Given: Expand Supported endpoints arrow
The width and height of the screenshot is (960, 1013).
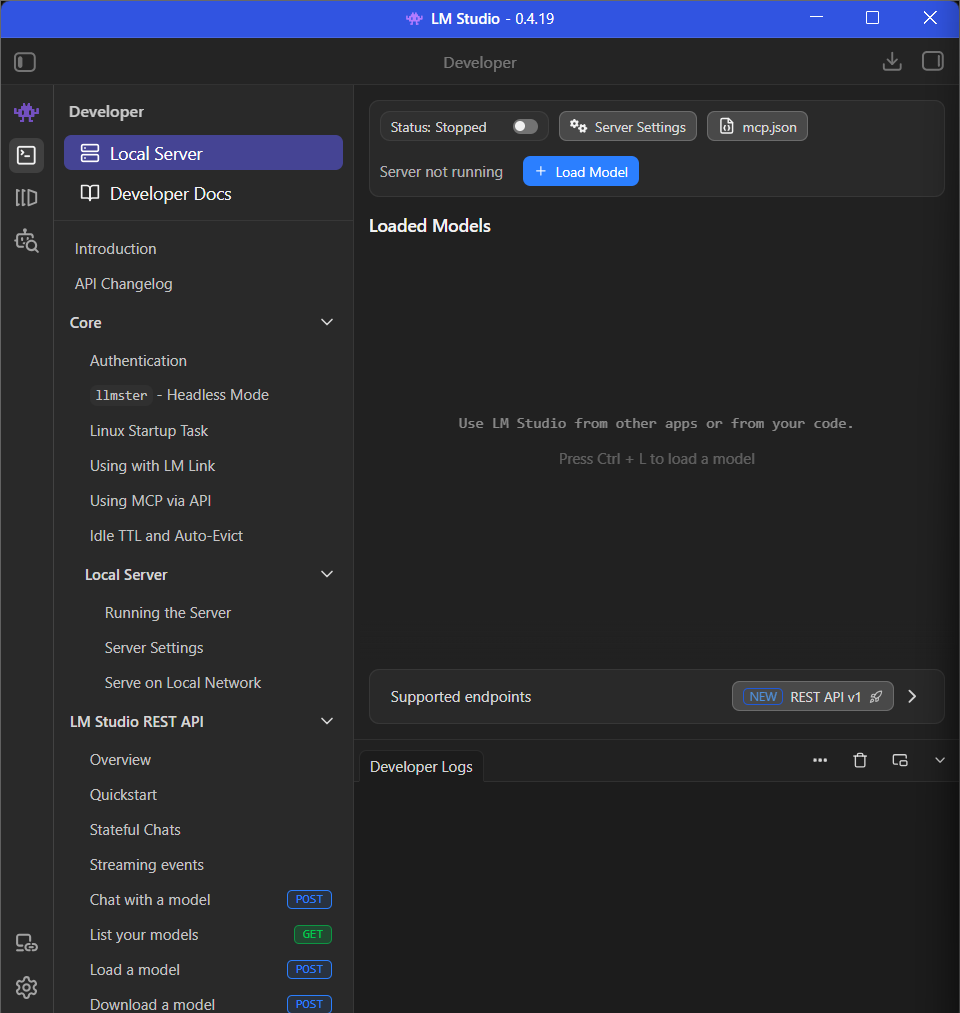Looking at the screenshot, I should point(912,696).
